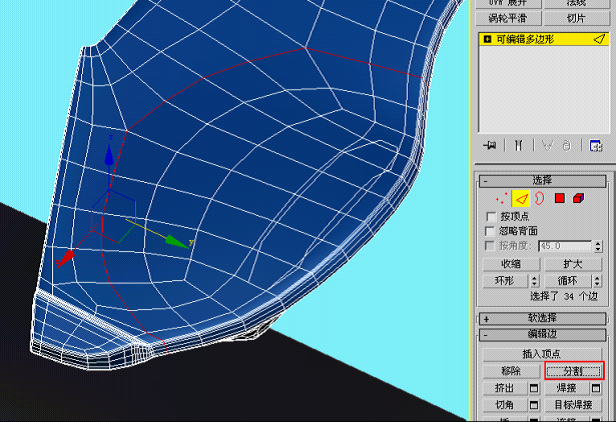Click the 扩大 button
This screenshot has height=422, width=616.
pos(573,264)
